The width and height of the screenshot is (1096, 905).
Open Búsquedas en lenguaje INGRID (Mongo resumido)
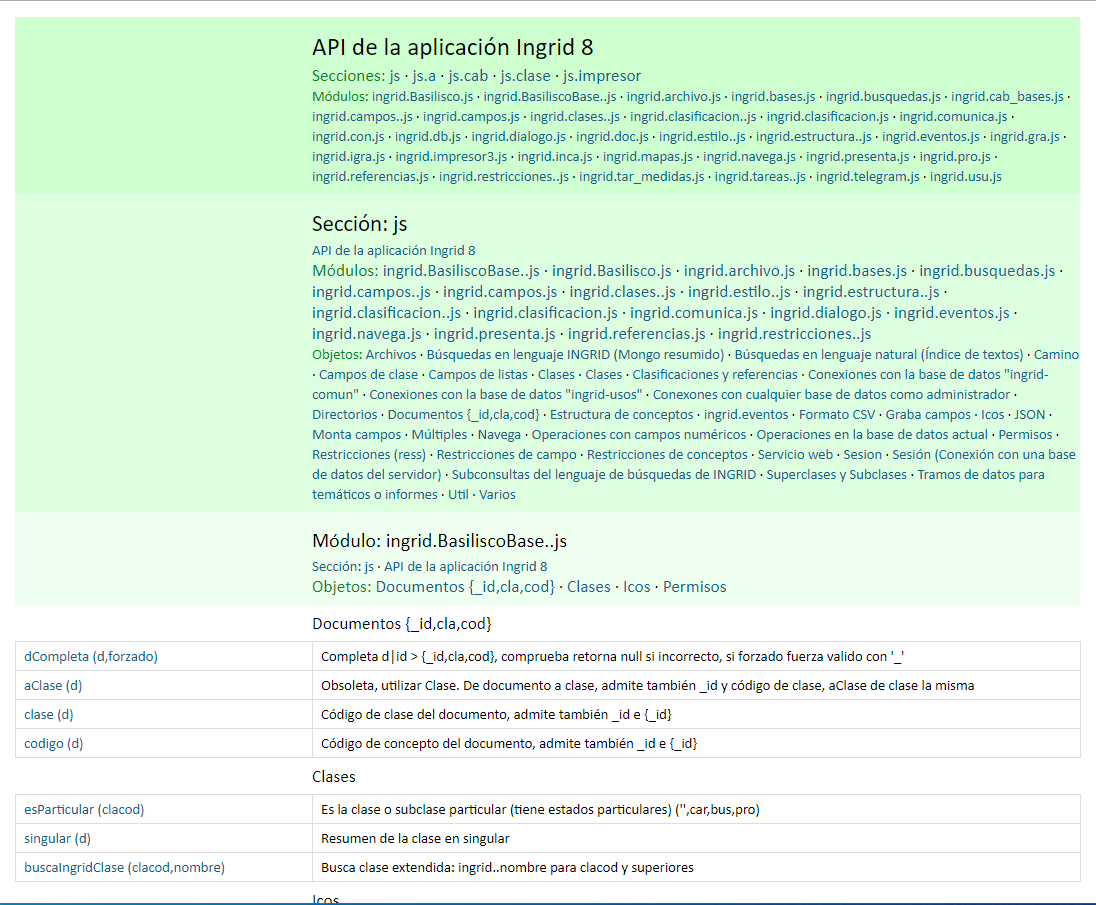click(575, 354)
